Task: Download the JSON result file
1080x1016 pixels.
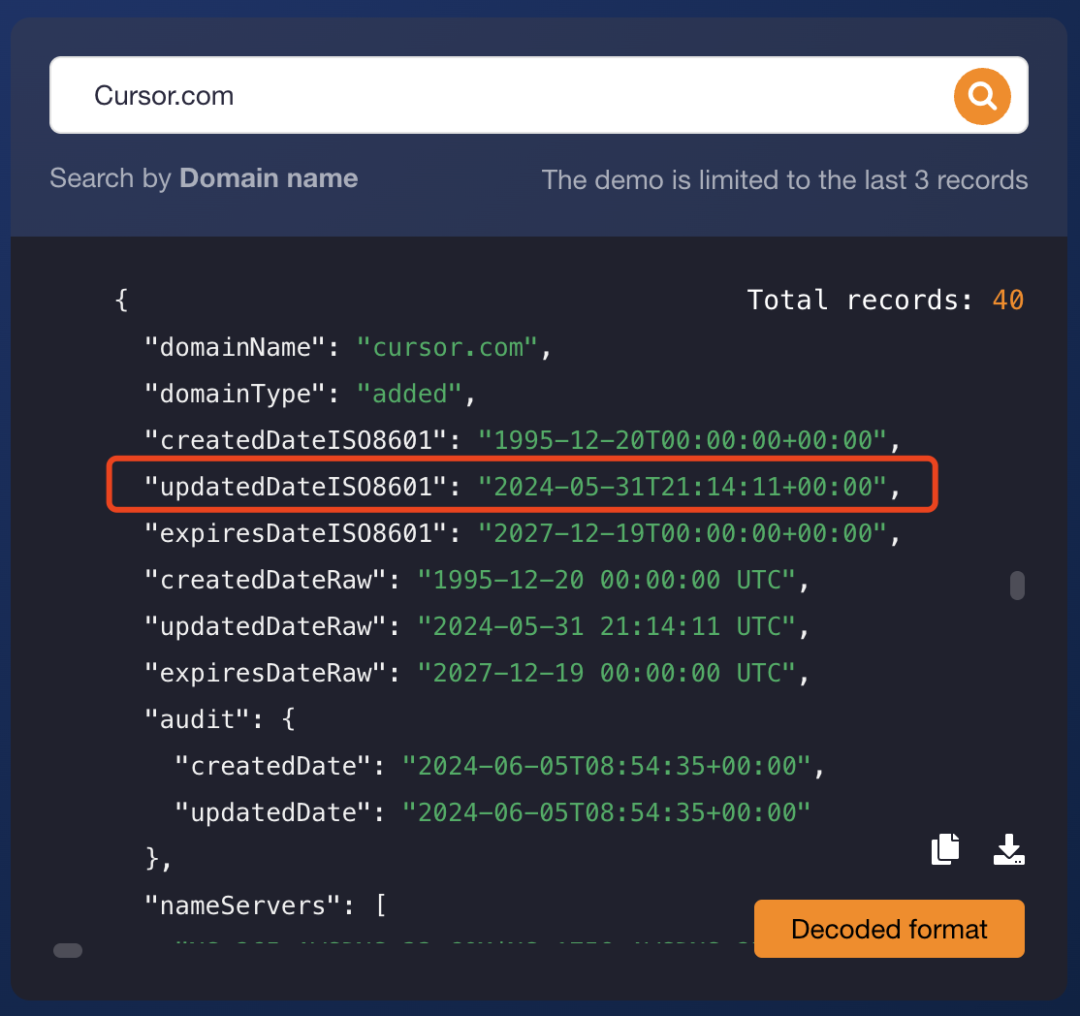Action: pos(1008,849)
